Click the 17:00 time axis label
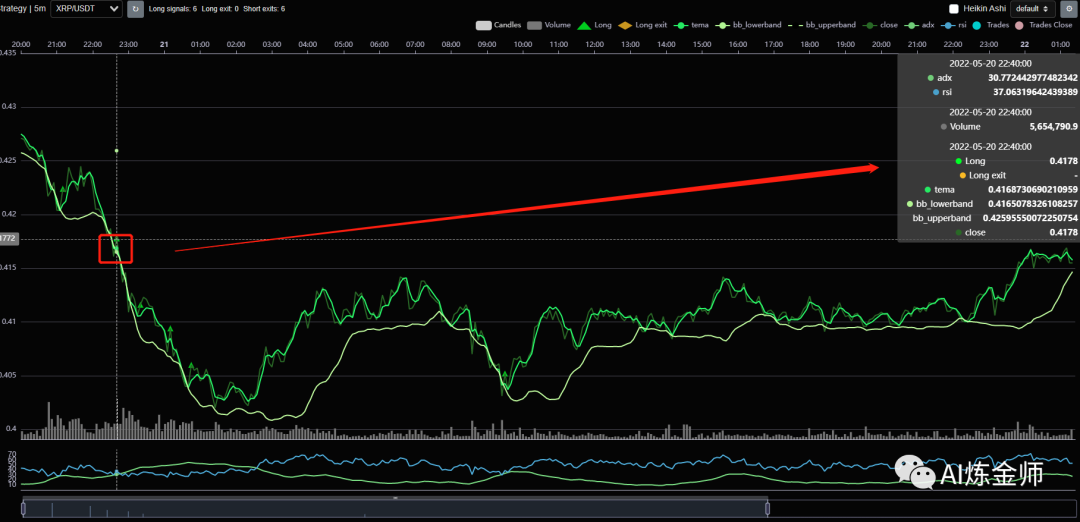The height and width of the screenshot is (522, 1080). pos(773,44)
